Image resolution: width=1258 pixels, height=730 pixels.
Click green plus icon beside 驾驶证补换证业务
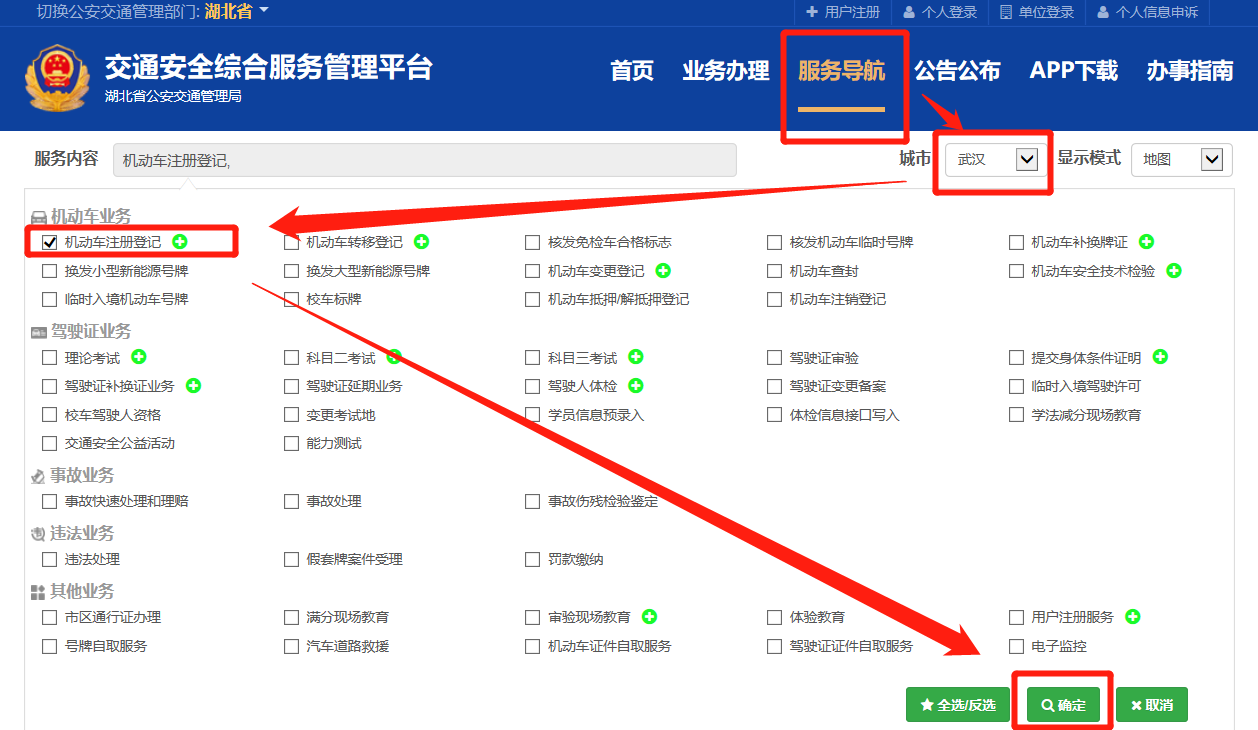(193, 386)
